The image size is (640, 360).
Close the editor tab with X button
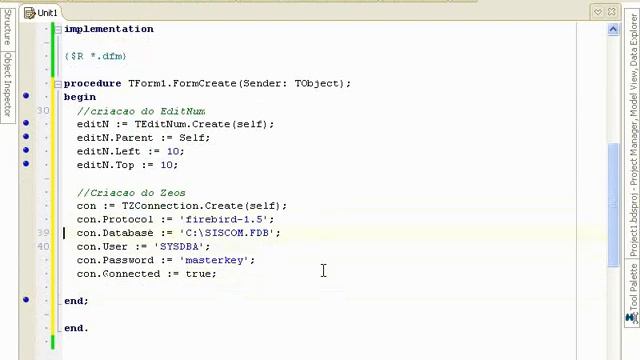611,12
